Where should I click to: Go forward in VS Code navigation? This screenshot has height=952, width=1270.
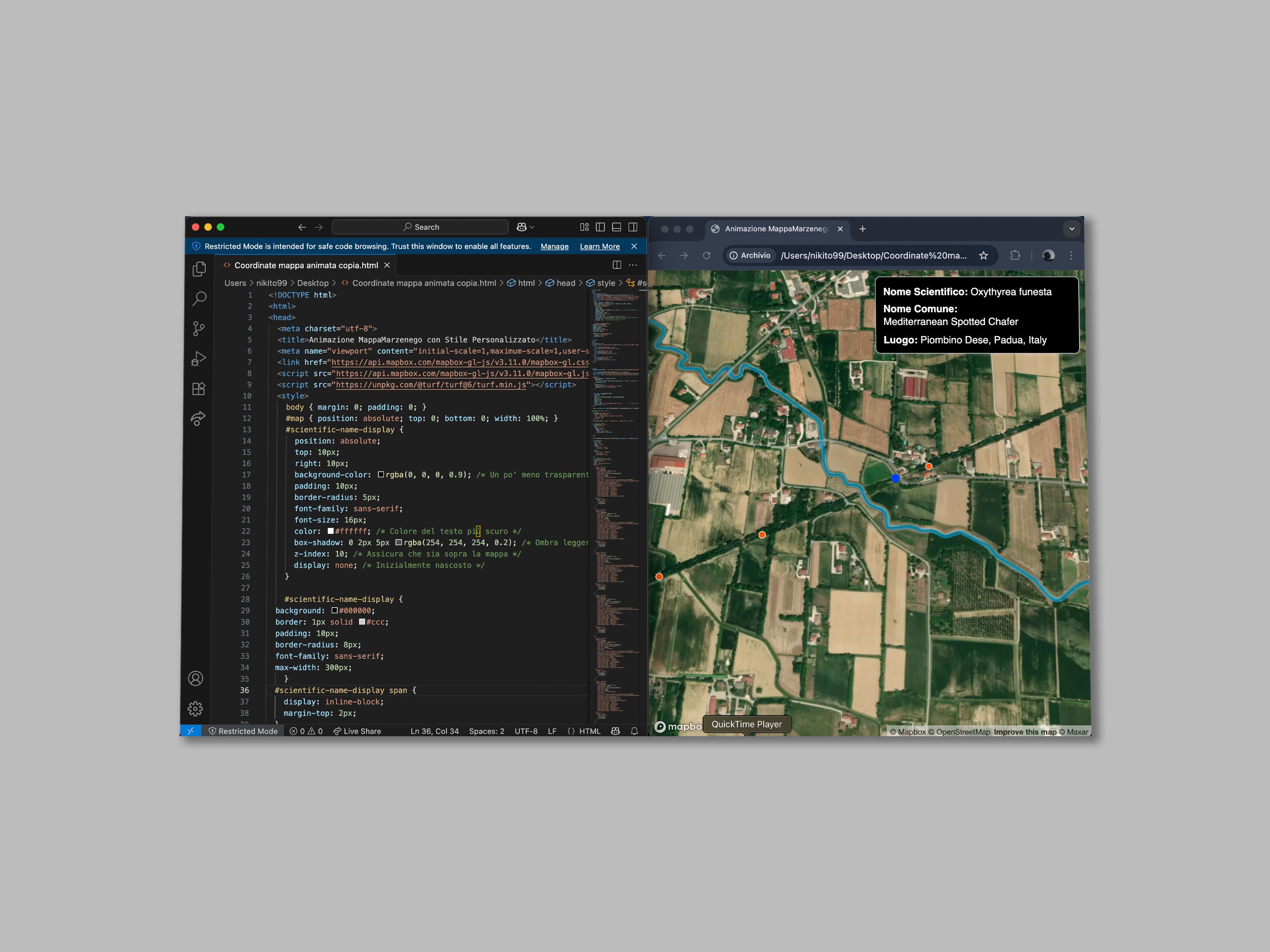pos(319,227)
